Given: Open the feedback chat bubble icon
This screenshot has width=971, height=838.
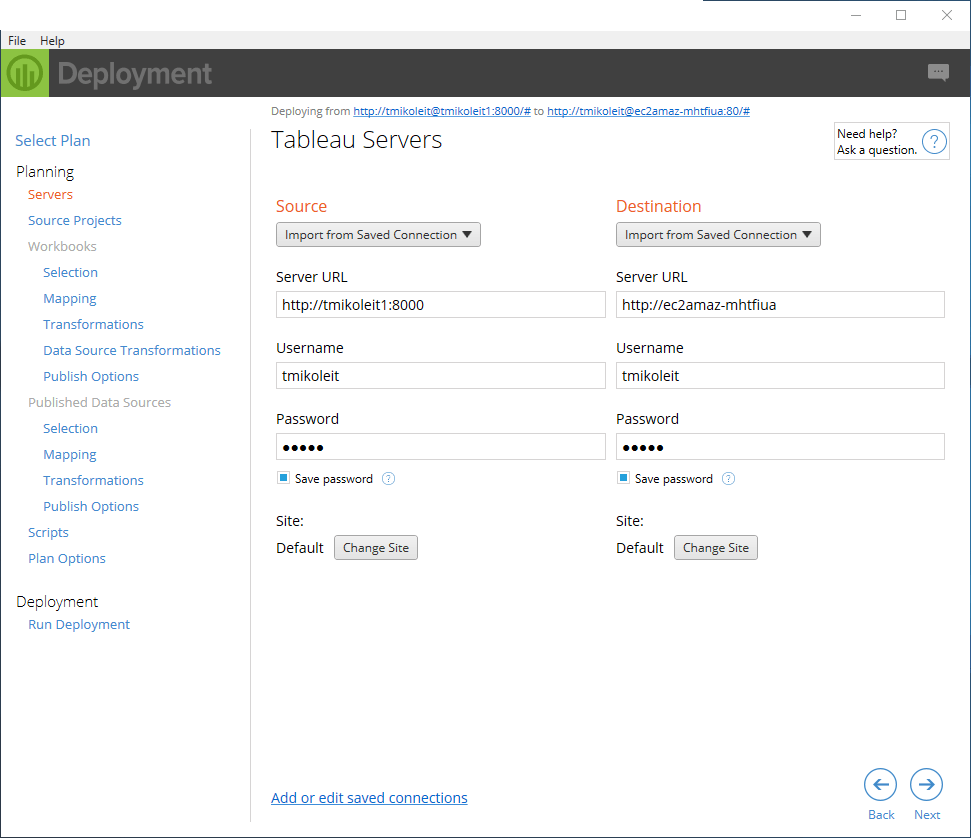Looking at the screenshot, I should tap(938, 72).
